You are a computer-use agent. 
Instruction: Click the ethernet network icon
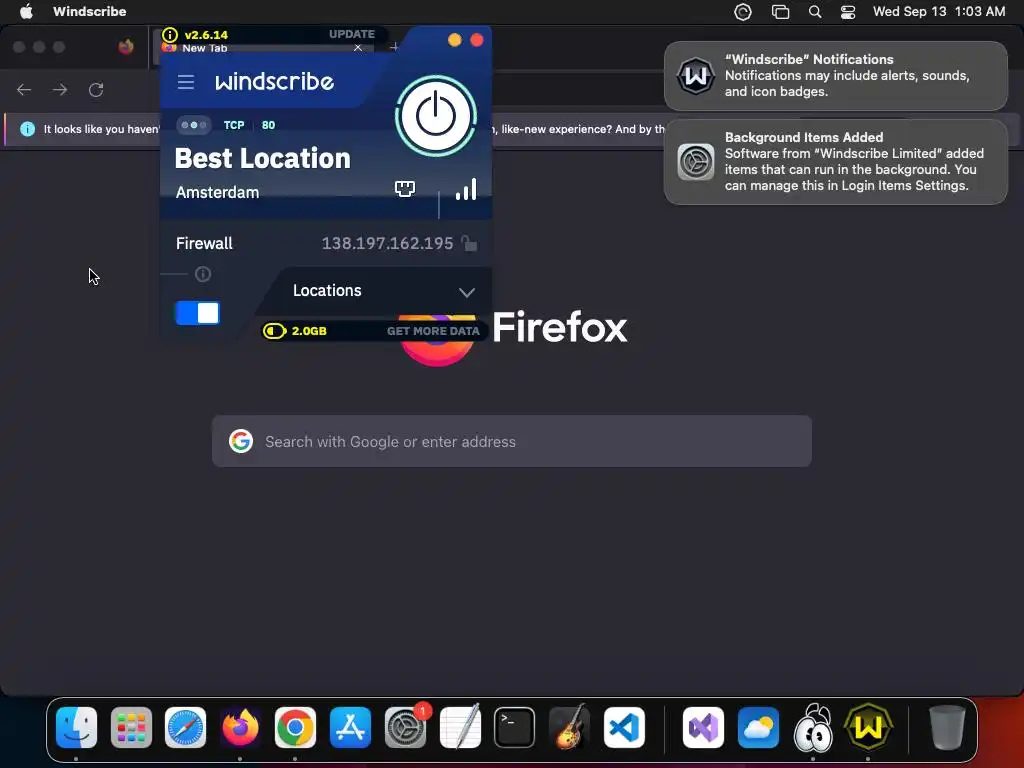tap(405, 189)
